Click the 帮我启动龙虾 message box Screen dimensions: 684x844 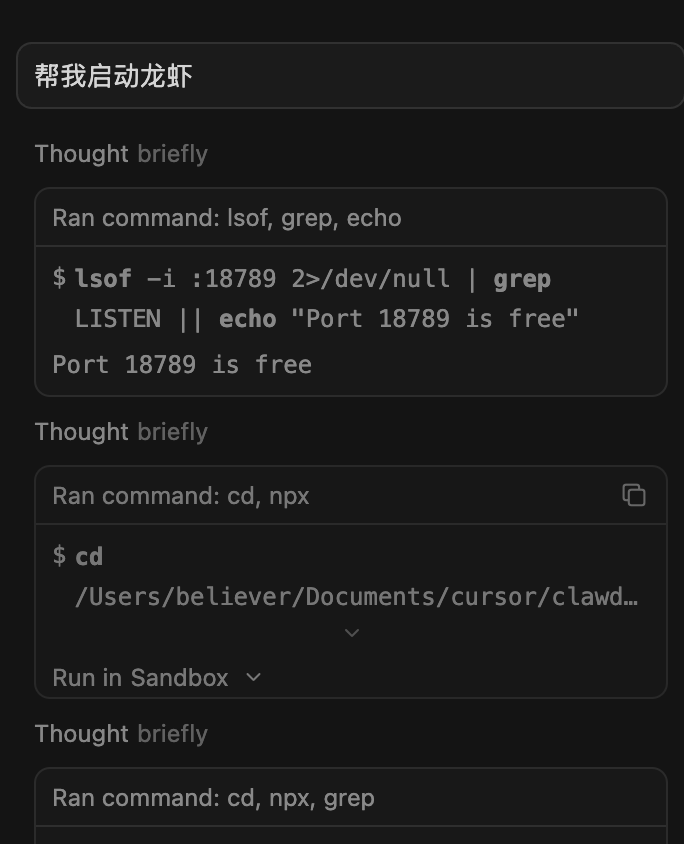point(350,76)
